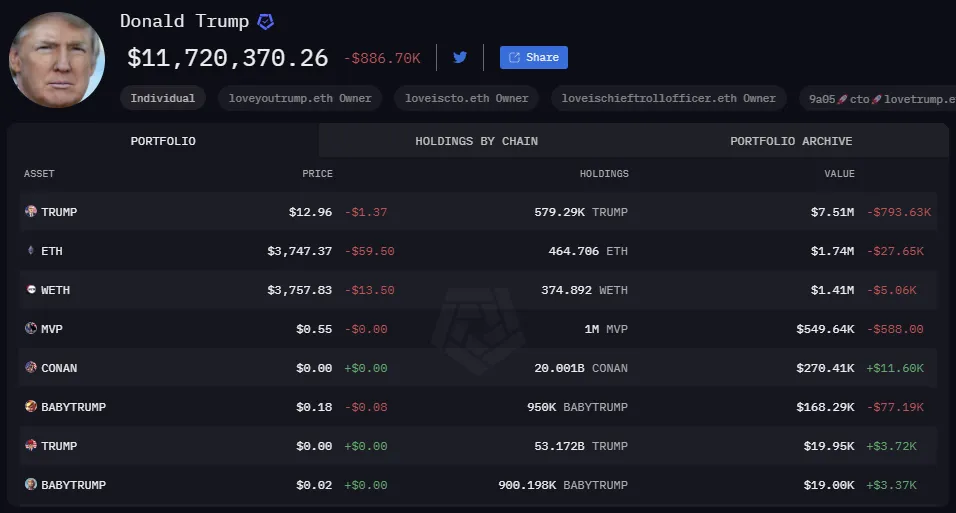Click TRUMP token icon priced at $12.96

pos(30,212)
